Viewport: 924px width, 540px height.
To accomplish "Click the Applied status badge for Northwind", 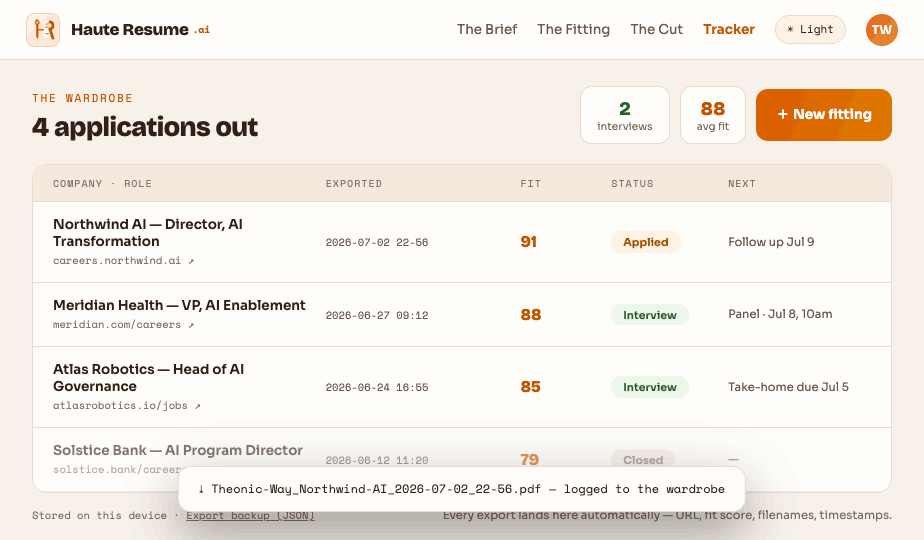I will point(646,242).
